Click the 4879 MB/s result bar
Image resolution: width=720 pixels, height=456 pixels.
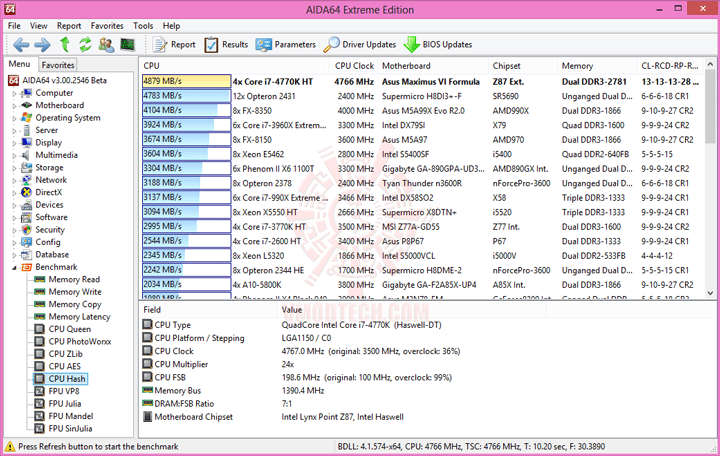pos(186,81)
